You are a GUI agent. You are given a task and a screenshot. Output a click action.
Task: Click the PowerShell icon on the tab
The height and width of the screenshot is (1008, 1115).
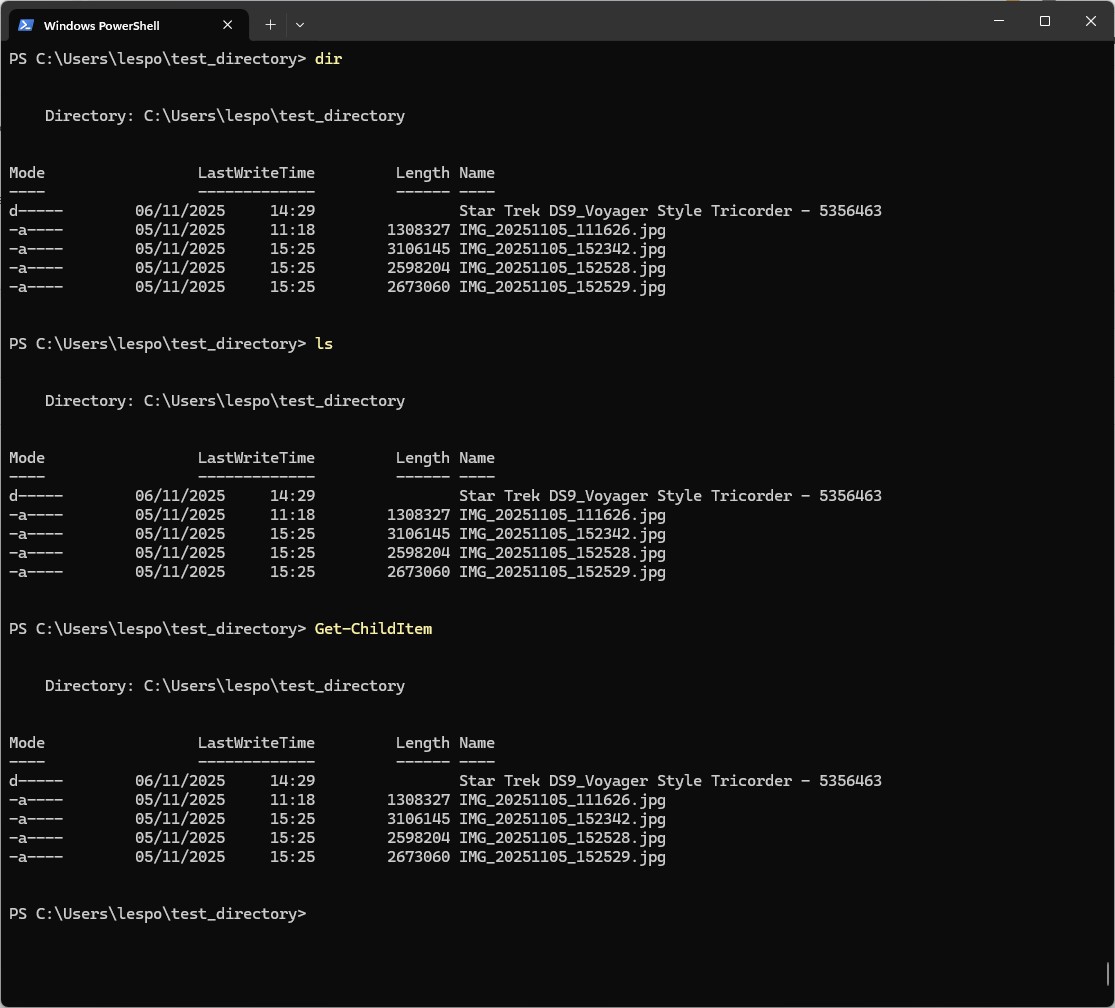25,24
